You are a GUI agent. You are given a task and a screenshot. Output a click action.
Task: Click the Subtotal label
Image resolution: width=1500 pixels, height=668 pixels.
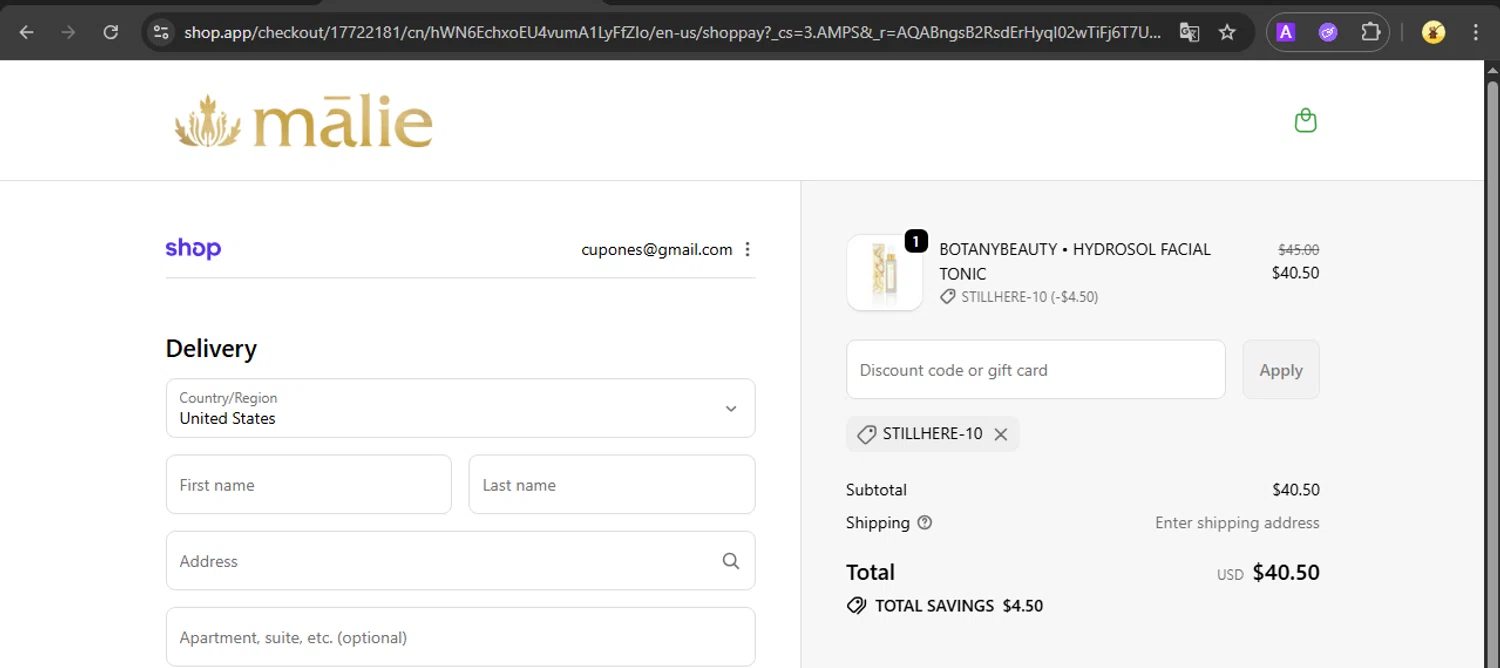tap(876, 490)
